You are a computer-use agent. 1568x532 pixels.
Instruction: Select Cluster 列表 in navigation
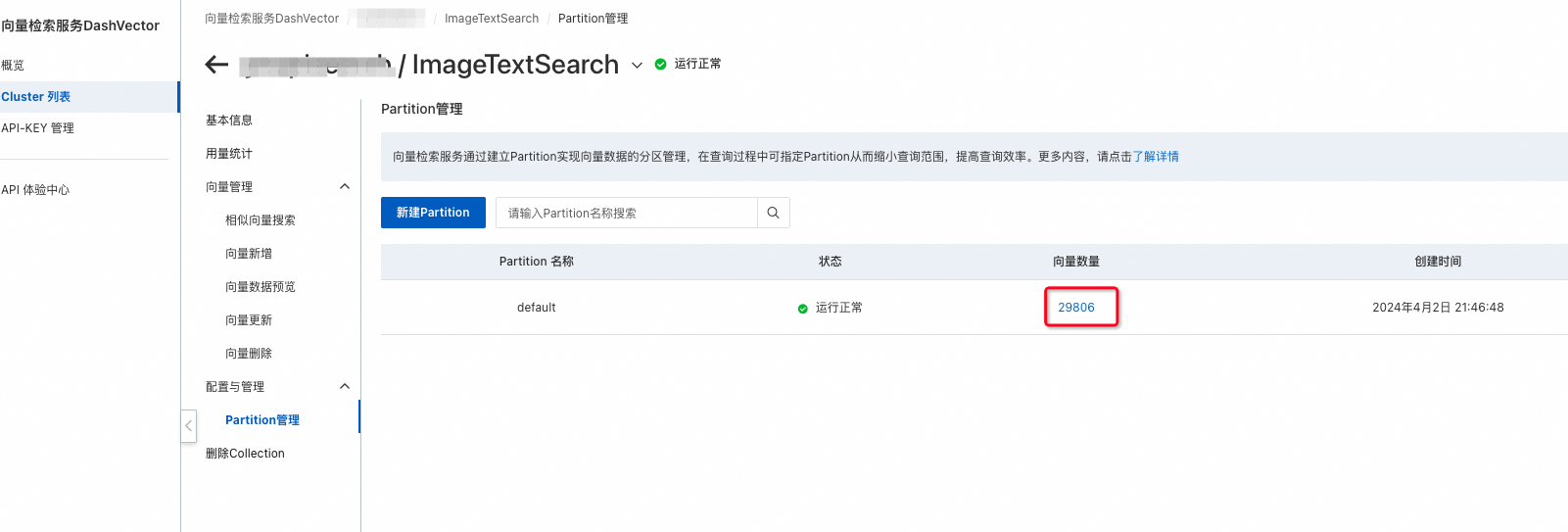point(36,96)
